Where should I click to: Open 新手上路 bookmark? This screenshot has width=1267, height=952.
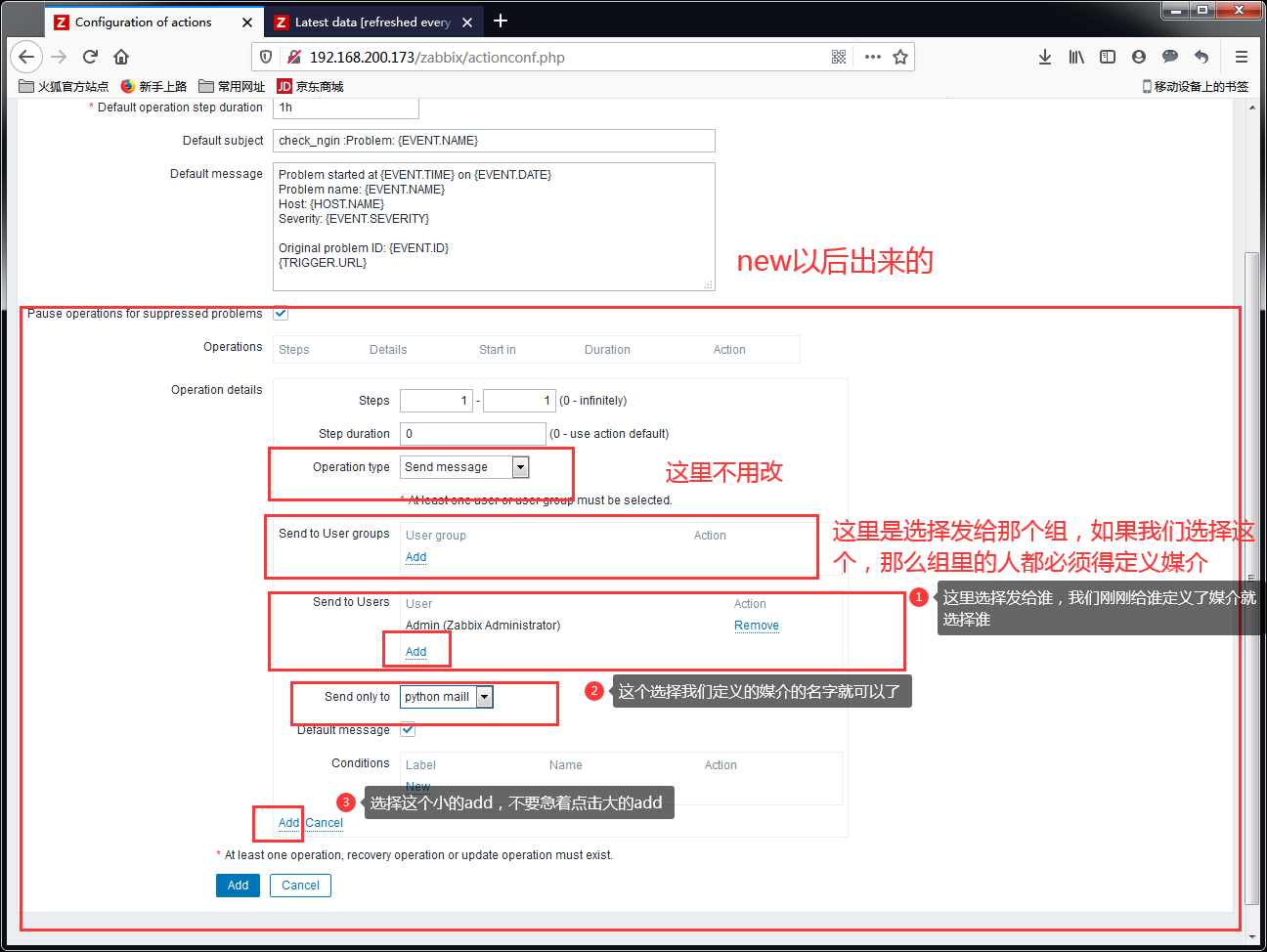pyautogui.click(x=153, y=86)
